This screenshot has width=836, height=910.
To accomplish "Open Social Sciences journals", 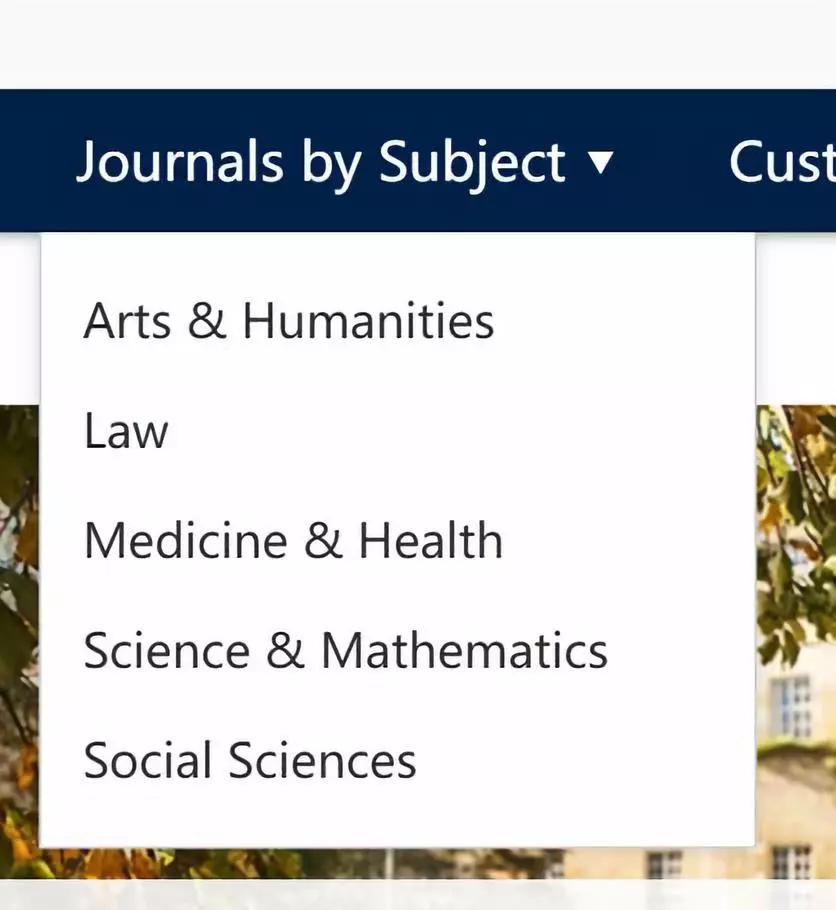I will (x=250, y=760).
